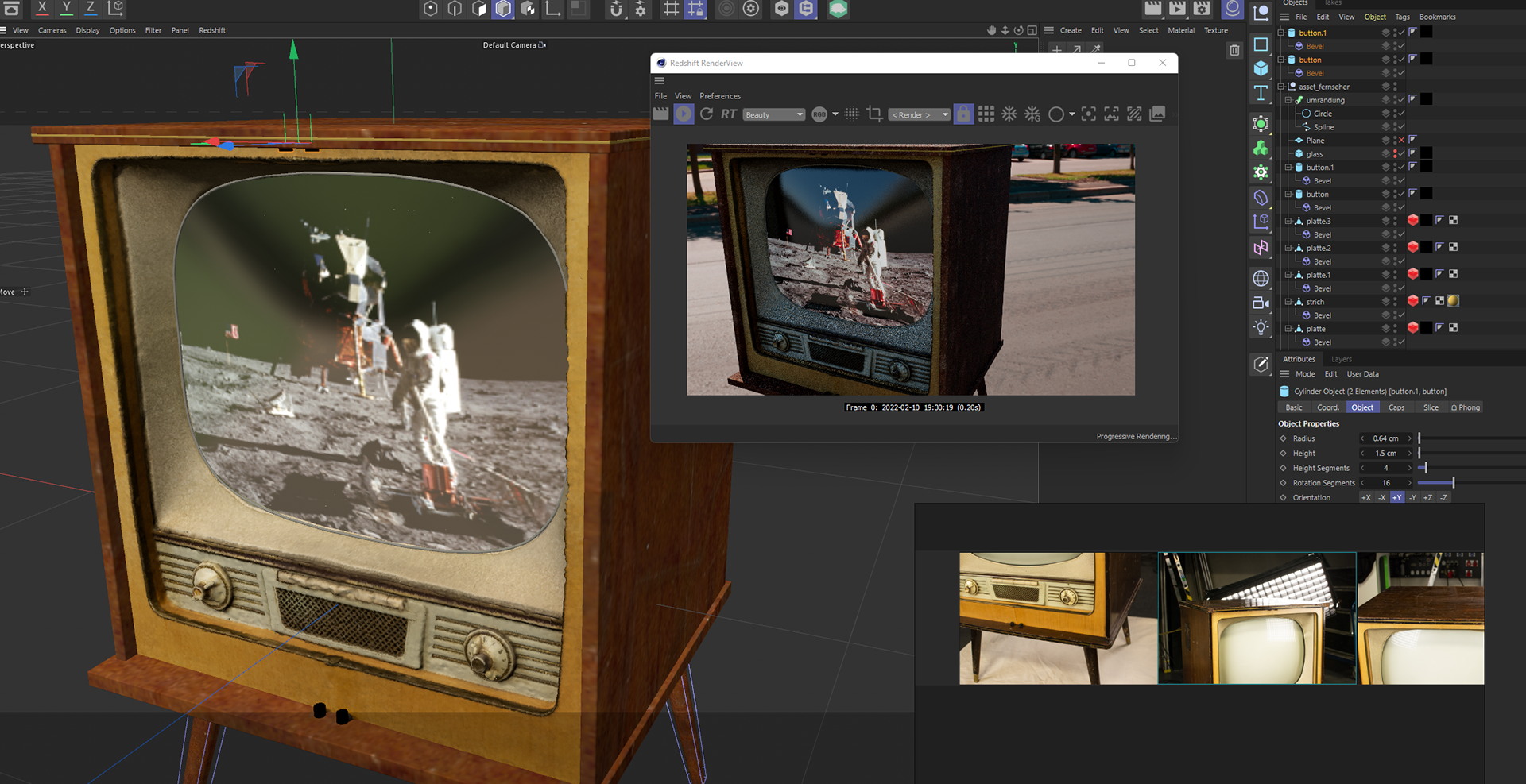Toggle the enable checkmark on the Circle object
This screenshot has height=784, width=1526.
(x=1401, y=114)
